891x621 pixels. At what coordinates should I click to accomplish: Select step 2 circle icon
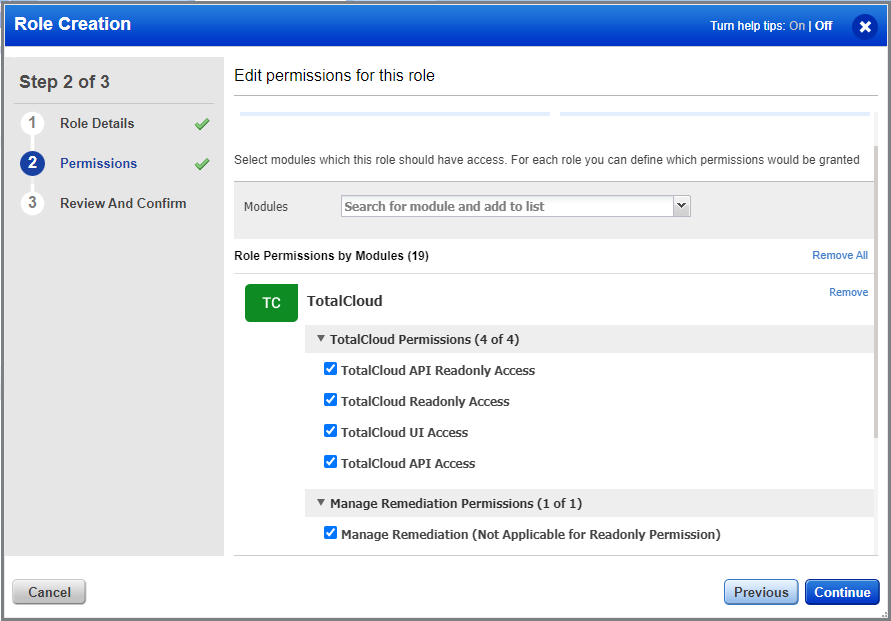(x=32, y=163)
